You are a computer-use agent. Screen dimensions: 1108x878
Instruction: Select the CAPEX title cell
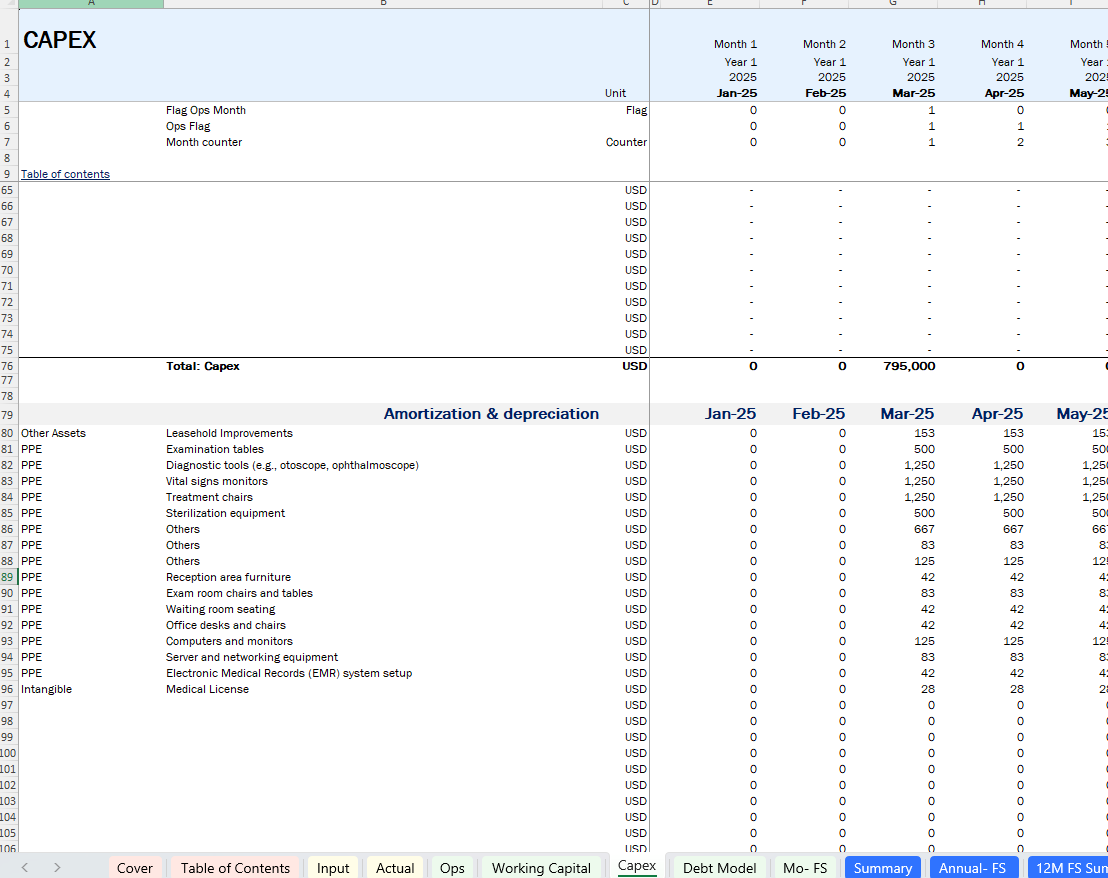[60, 41]
